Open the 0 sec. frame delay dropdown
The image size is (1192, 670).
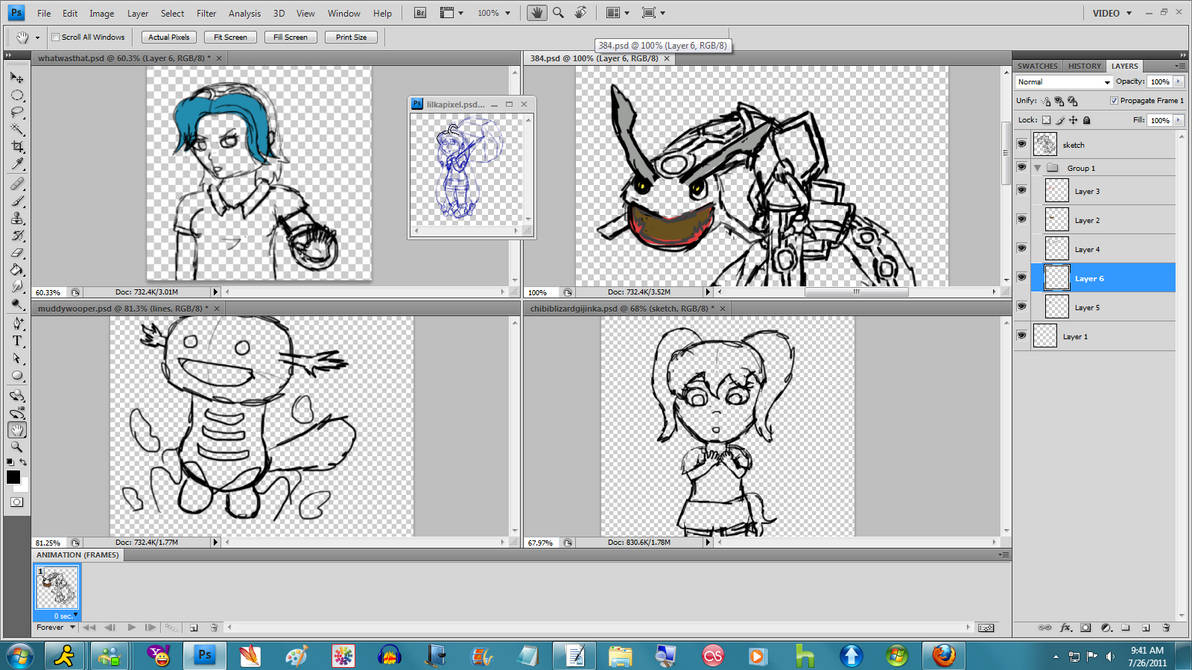coord(65,615)
